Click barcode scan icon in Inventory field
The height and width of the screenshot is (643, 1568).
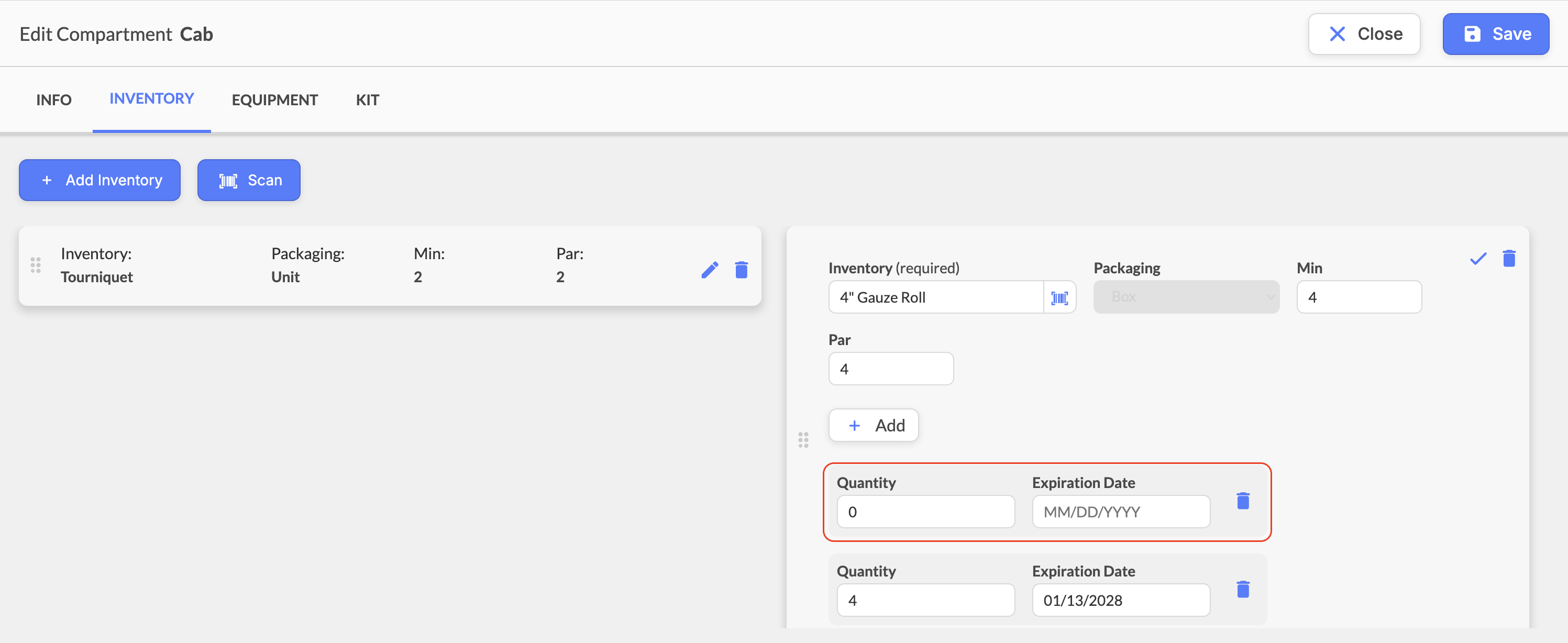coord(1059,297)
